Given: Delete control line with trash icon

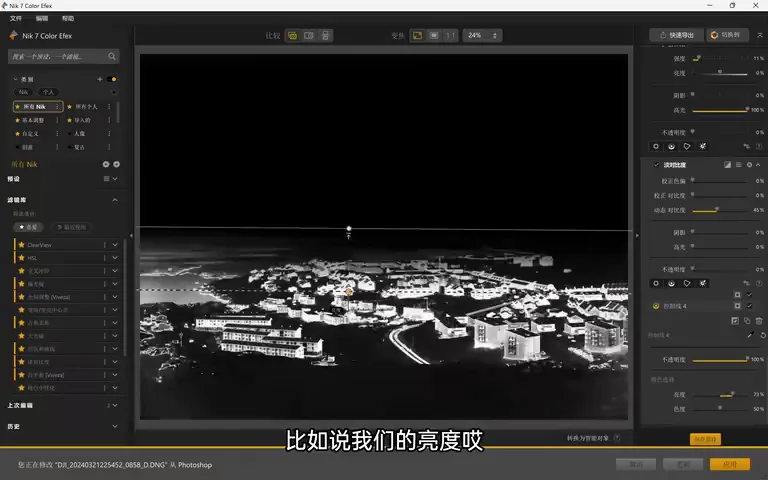Looking at the screenshot, I should click(x=759, y=321).
